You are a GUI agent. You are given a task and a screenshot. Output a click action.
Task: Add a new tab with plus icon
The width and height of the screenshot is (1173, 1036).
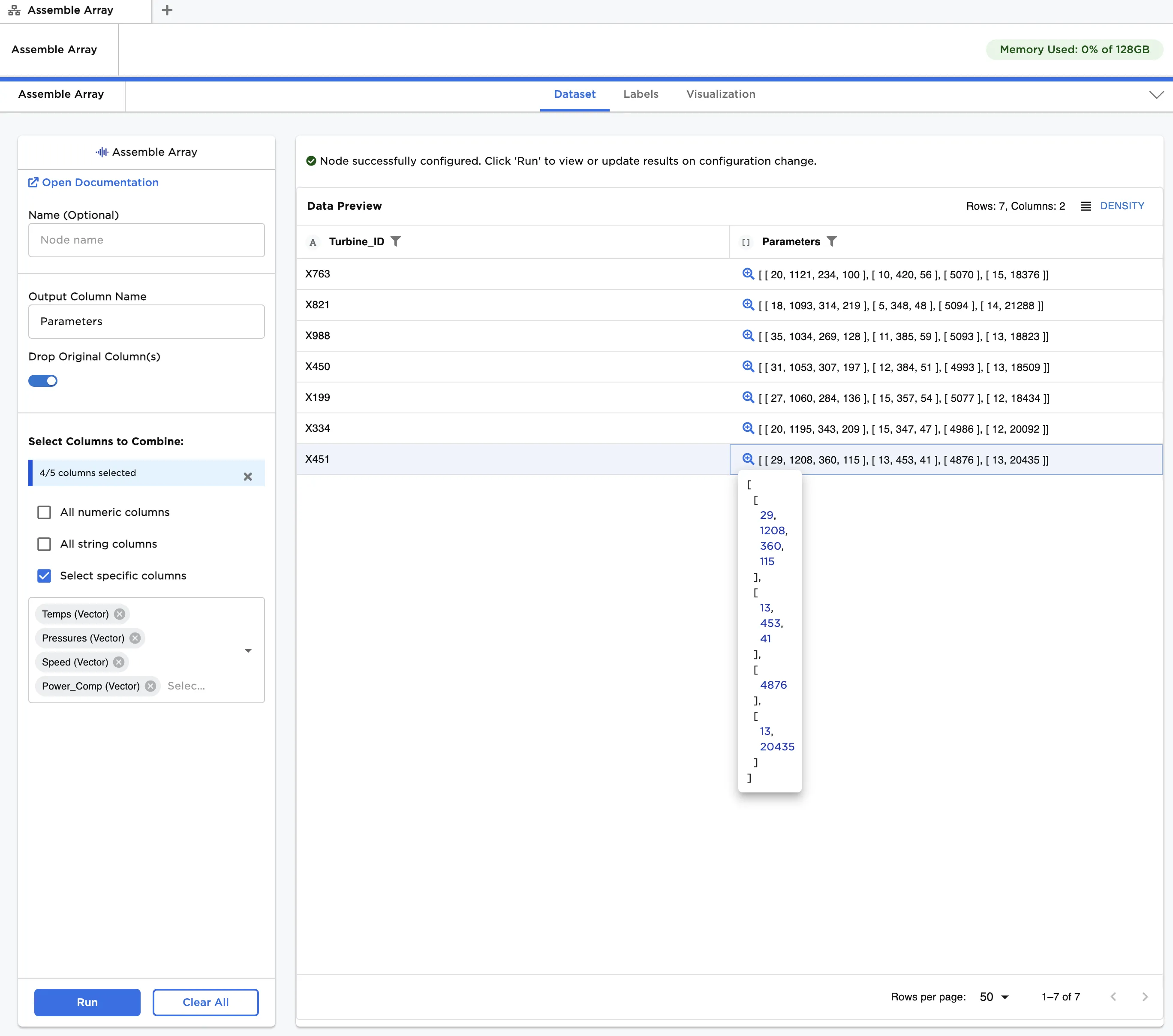167,10
